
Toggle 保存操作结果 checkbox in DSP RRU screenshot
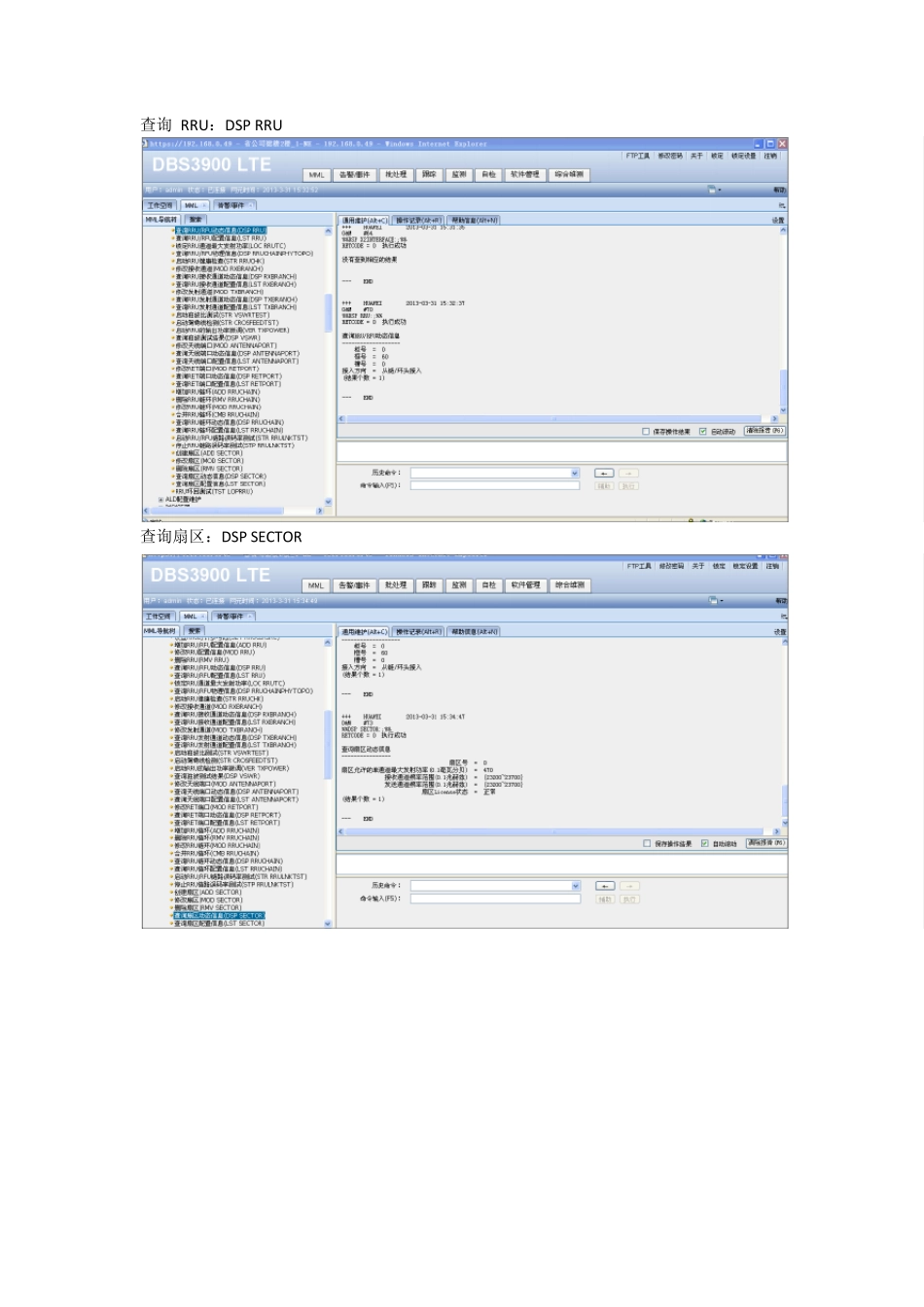[646, 431]
